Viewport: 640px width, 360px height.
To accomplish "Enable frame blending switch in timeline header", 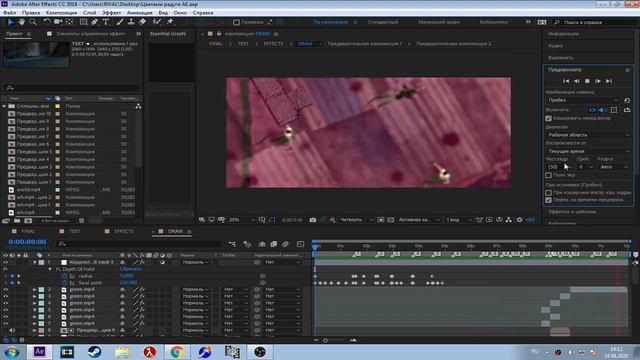I will coord(273,244).
